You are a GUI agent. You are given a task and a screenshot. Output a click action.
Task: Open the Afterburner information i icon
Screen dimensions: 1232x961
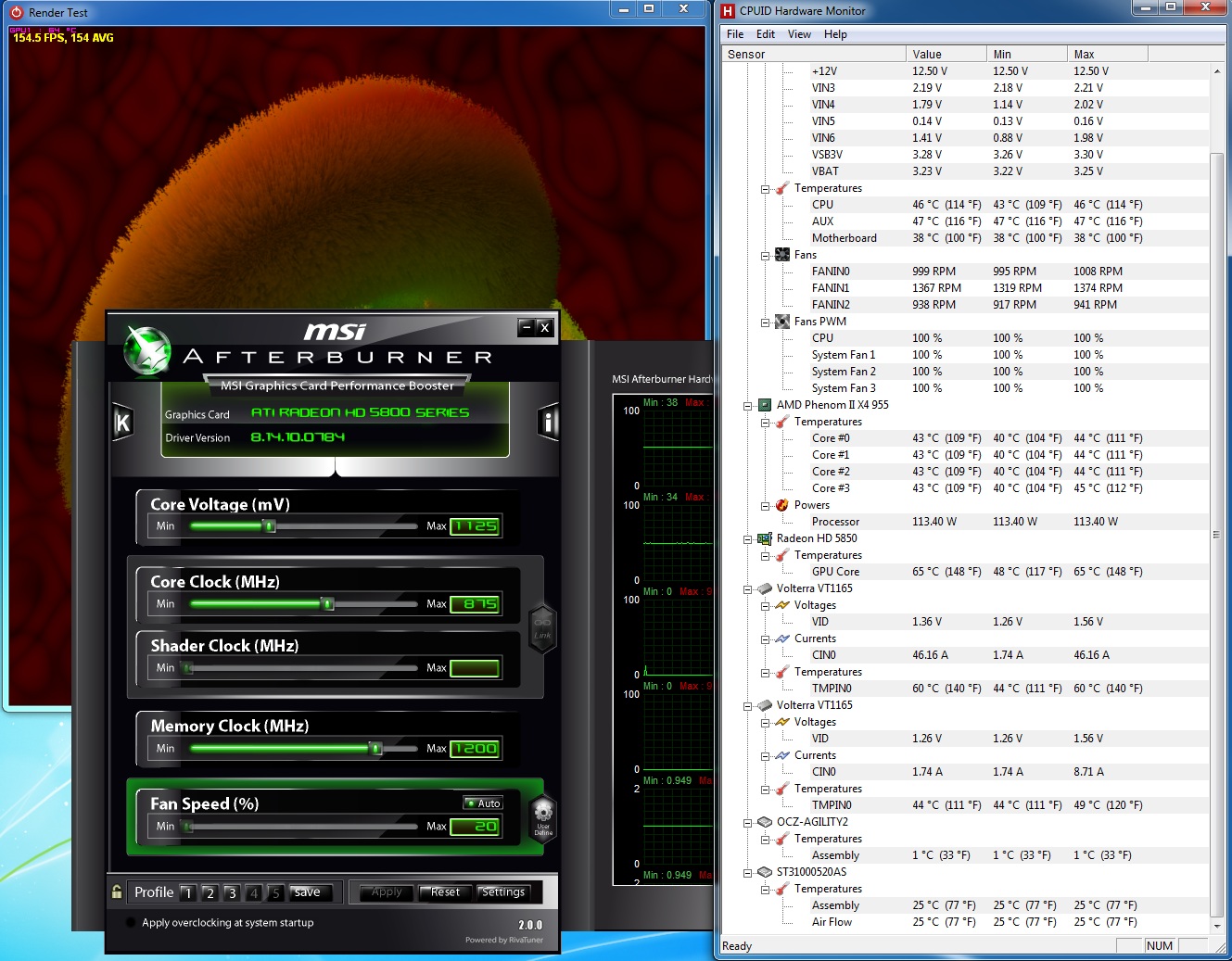[549, 423]
